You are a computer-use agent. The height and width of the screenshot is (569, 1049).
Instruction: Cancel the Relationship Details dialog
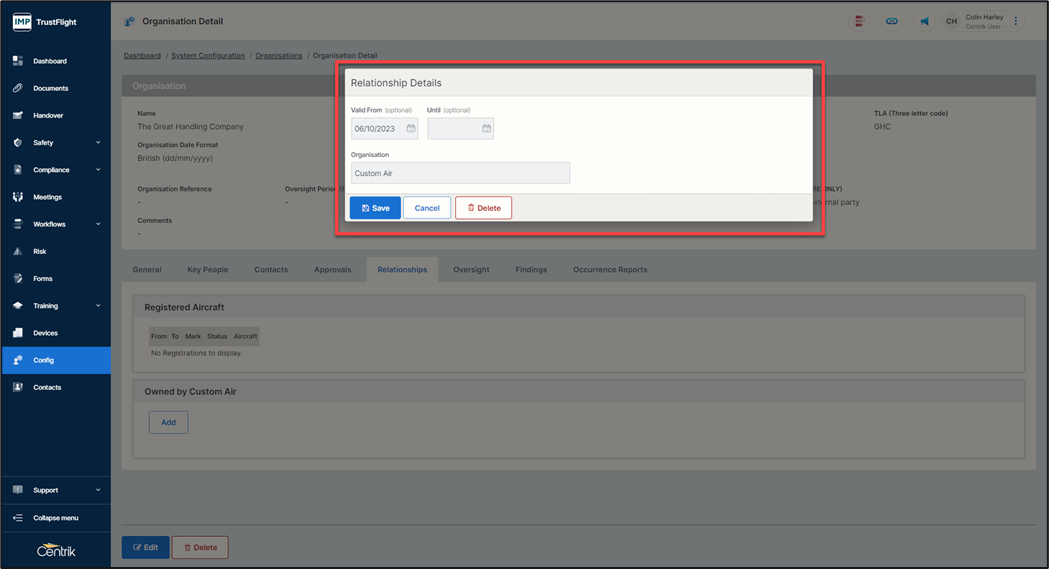[x=427, y=208]
